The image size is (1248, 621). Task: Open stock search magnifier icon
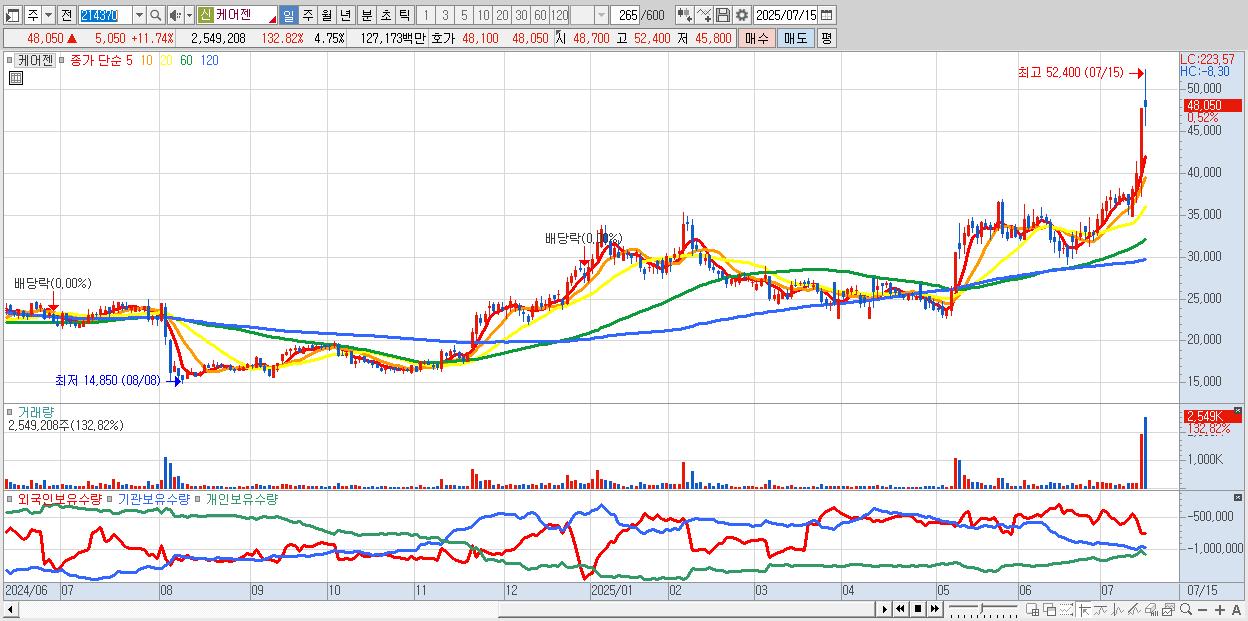[156, 15]
